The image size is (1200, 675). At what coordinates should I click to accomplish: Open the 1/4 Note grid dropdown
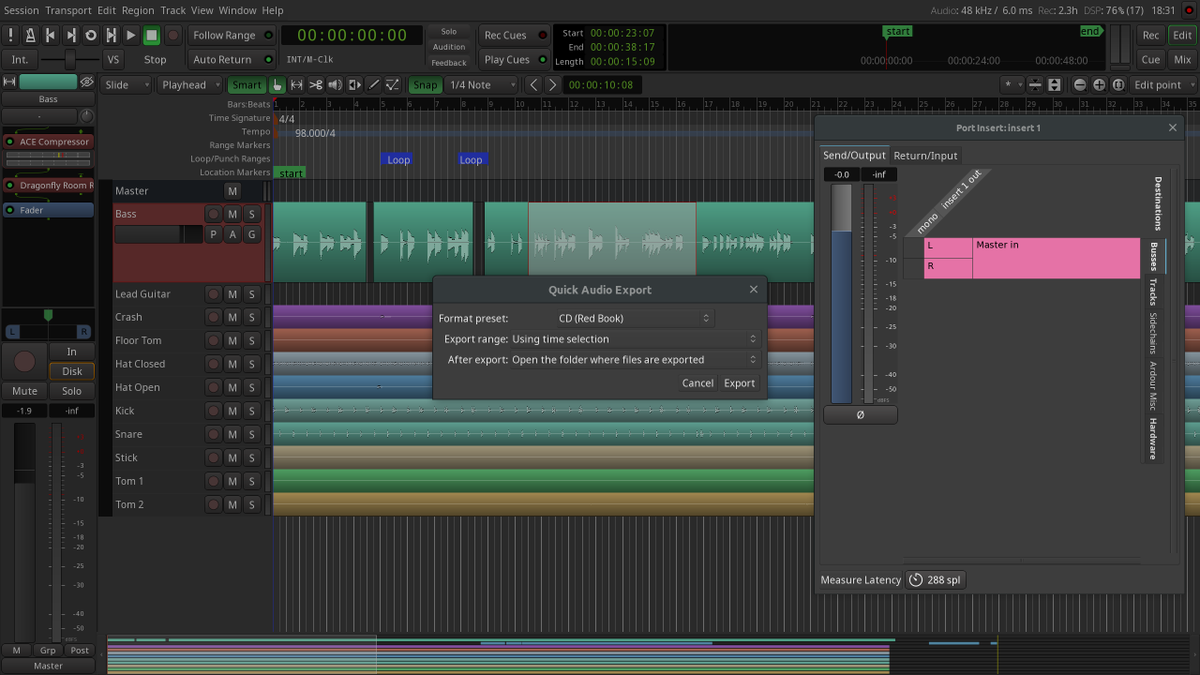[481, 85]
